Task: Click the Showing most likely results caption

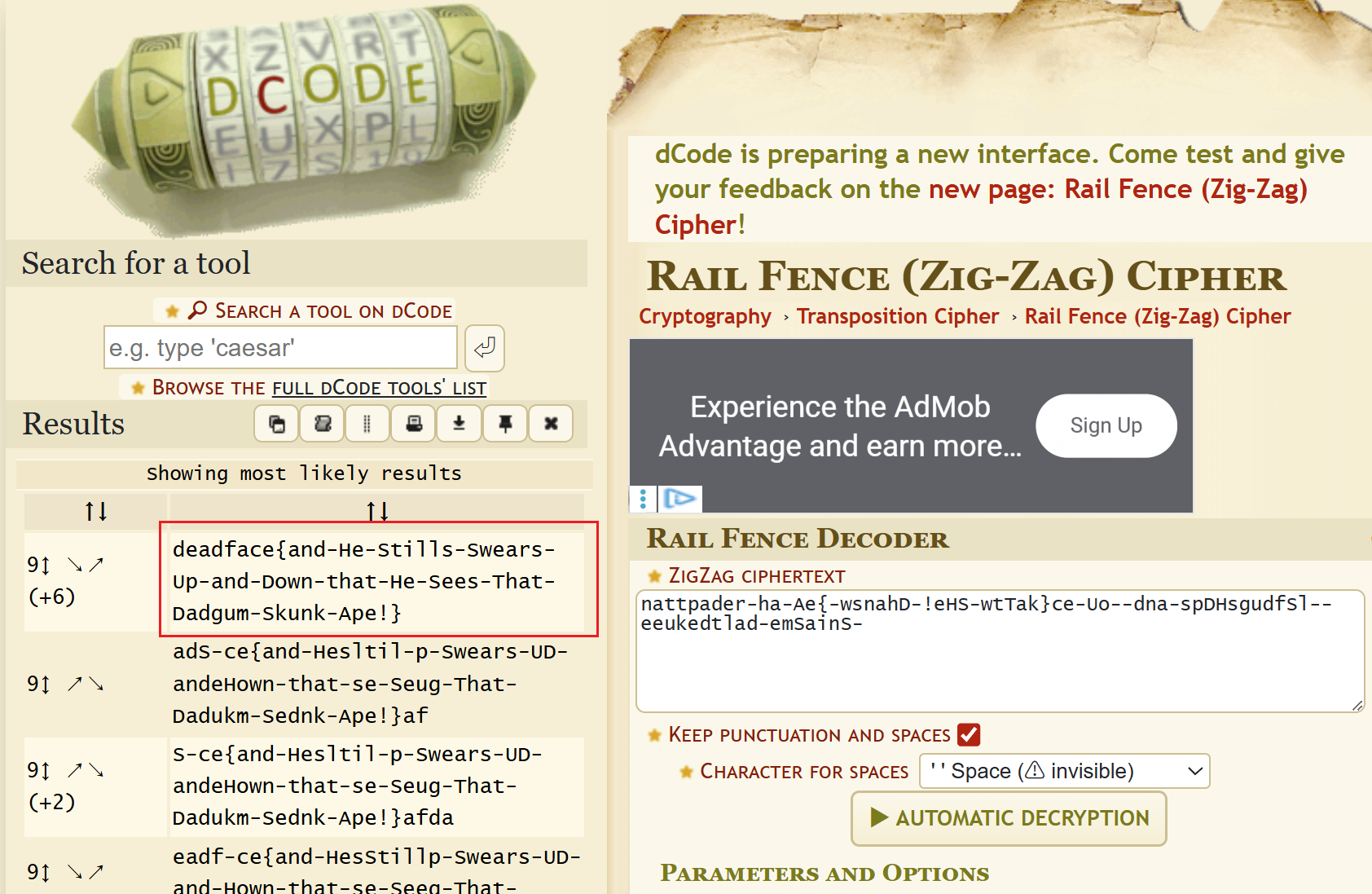Action: [304, 473]
